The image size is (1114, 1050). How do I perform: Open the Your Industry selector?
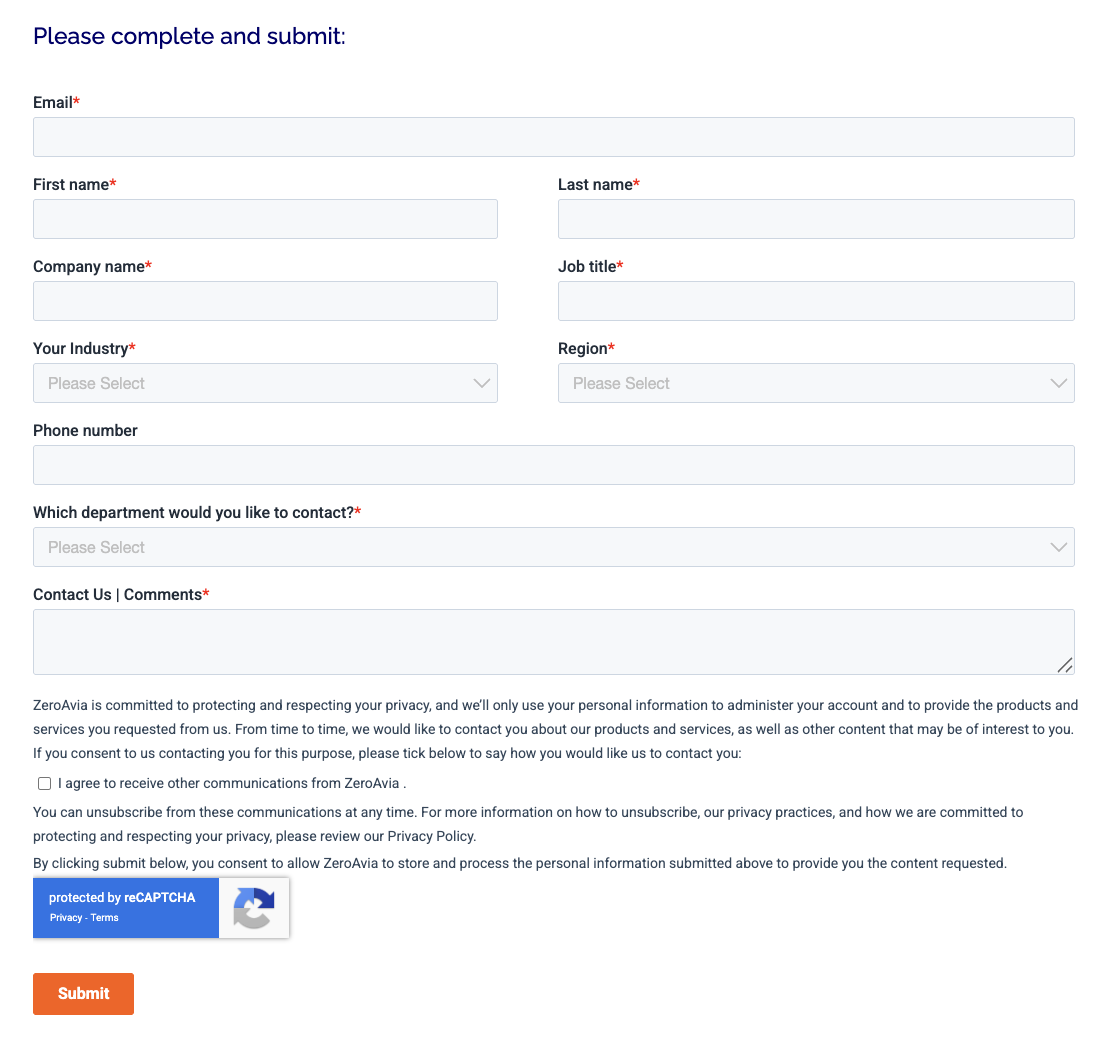pyautogui.click(x=265, y=383)
